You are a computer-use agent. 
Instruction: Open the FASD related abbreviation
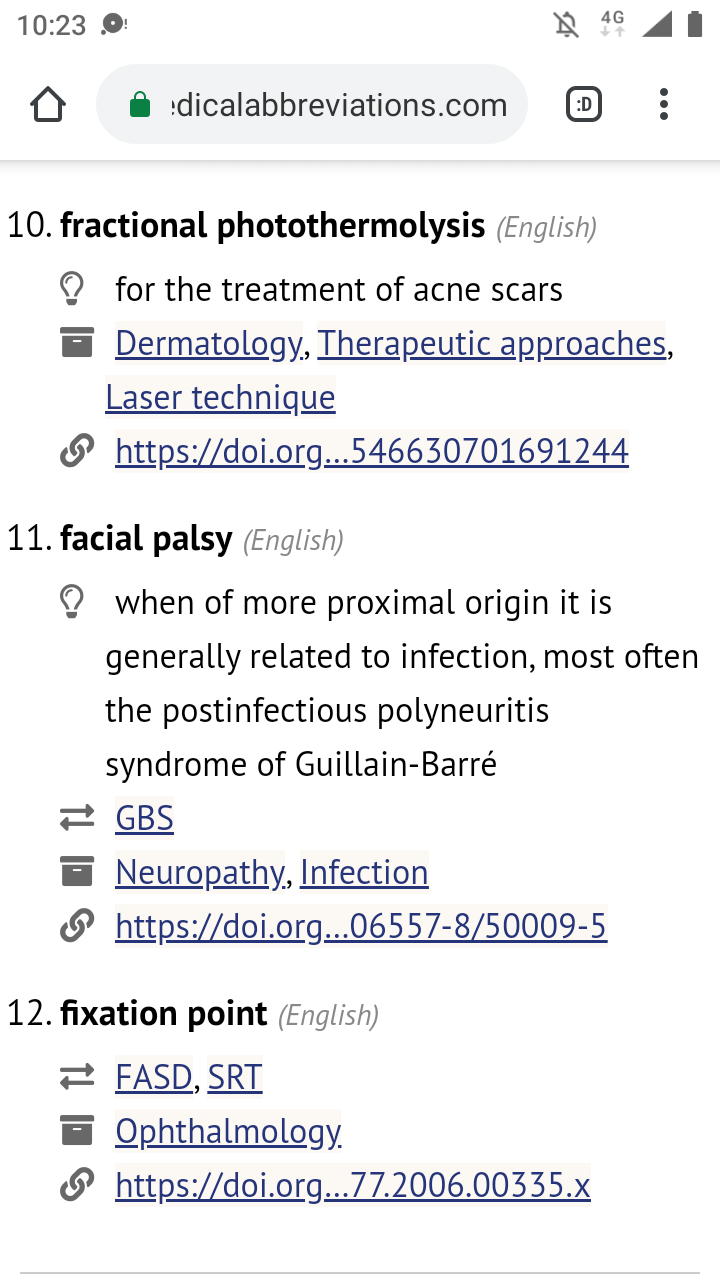(x=154, y=1078)
